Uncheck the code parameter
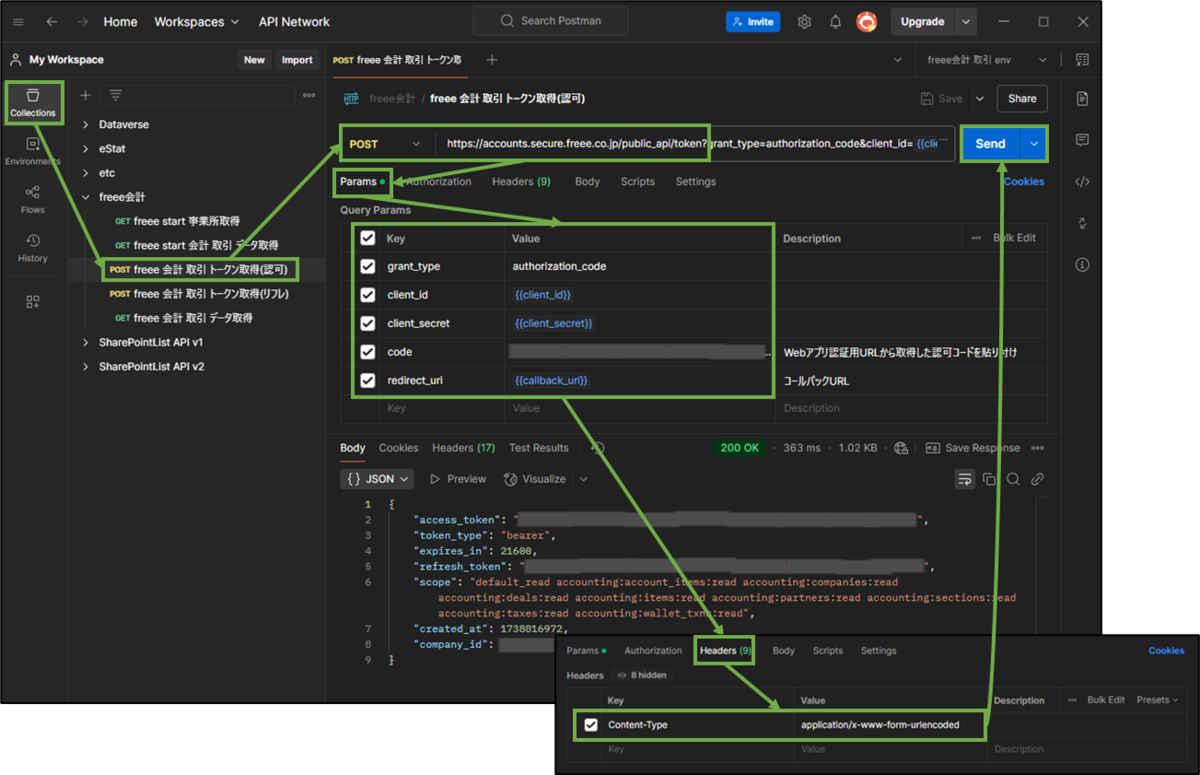This screenshot has height=775, width=1200. (x=367, y=352)
